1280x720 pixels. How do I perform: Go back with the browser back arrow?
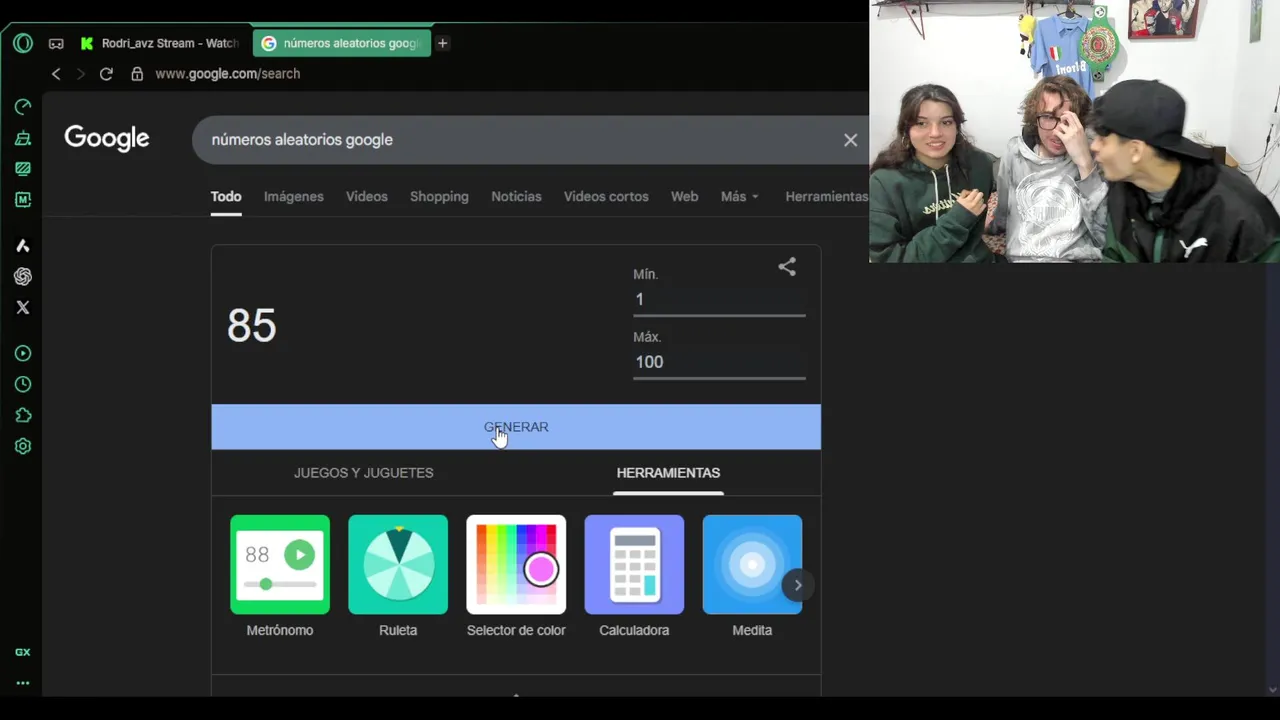[x=56, y=74]
